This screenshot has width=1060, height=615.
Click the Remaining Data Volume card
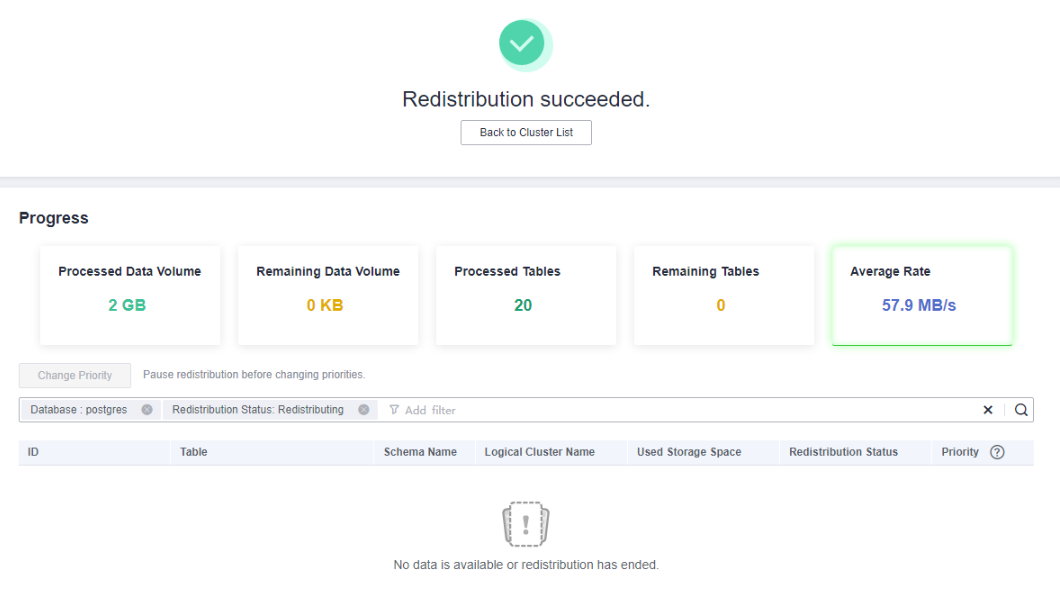tap(328, 295)
